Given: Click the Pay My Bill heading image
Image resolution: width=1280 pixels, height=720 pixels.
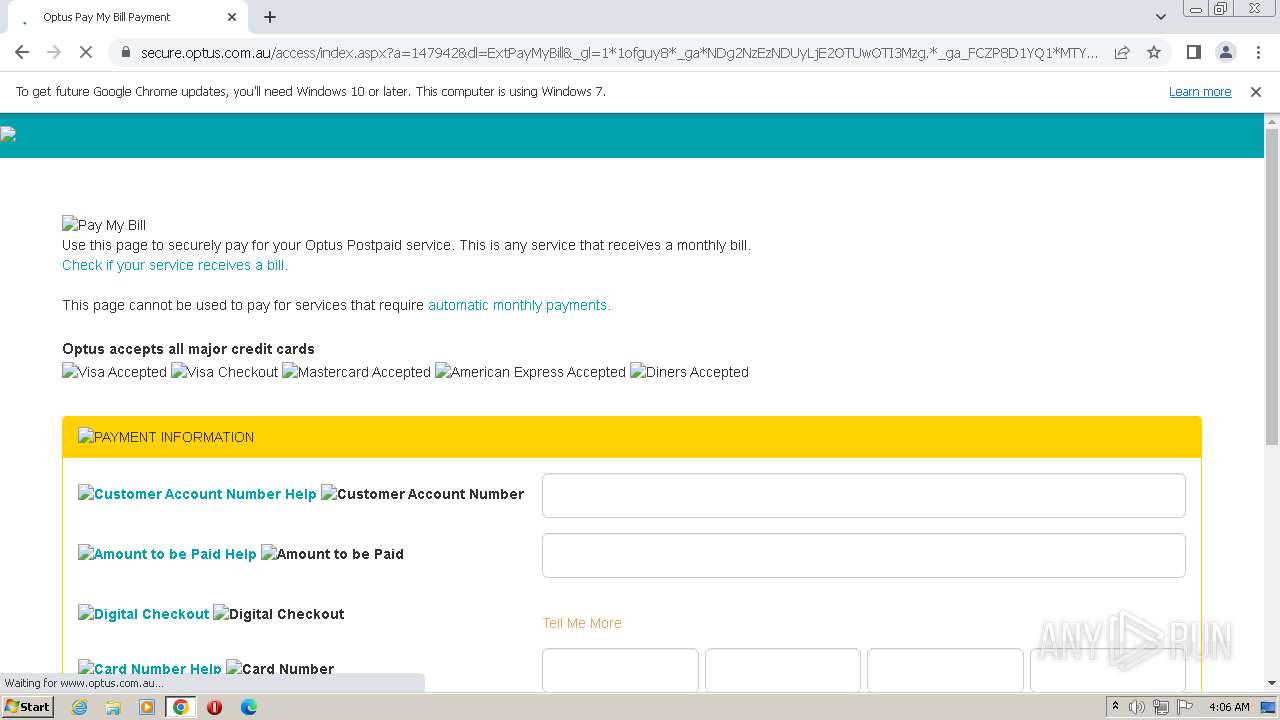Looking at the screenshot, I should point(104,225).
